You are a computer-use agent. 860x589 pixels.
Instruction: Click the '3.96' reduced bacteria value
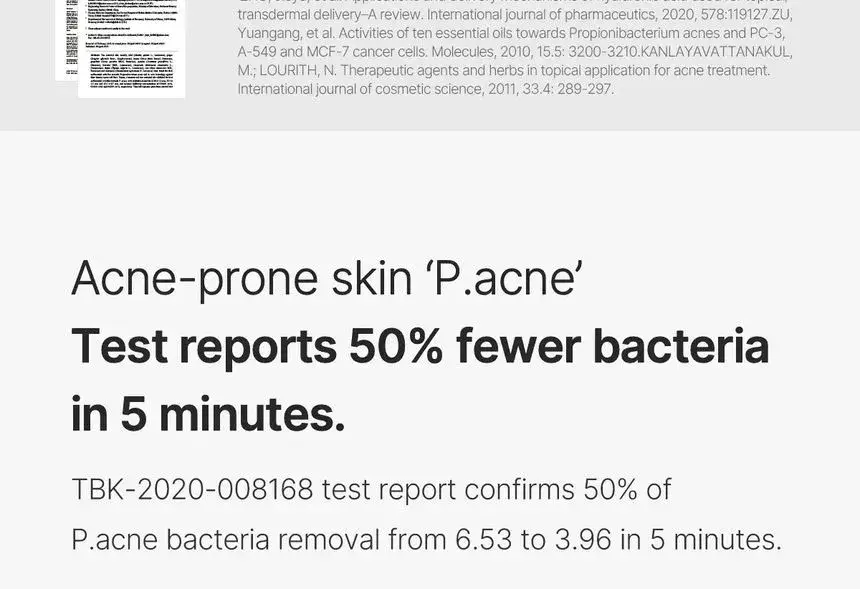(582, 540)
